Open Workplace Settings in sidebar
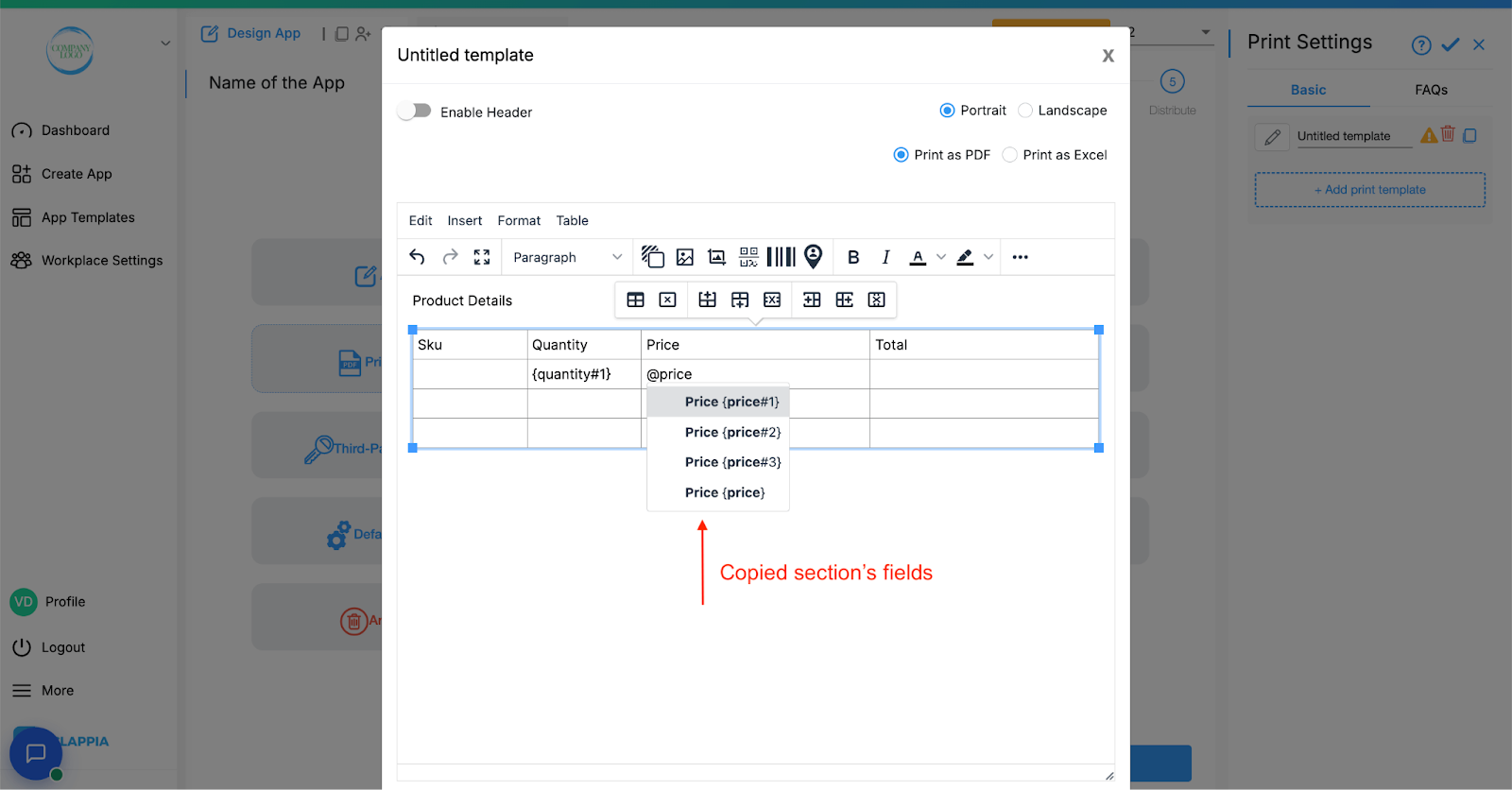The height and width of the screenshot is (790, 1512). pos(87,261)
